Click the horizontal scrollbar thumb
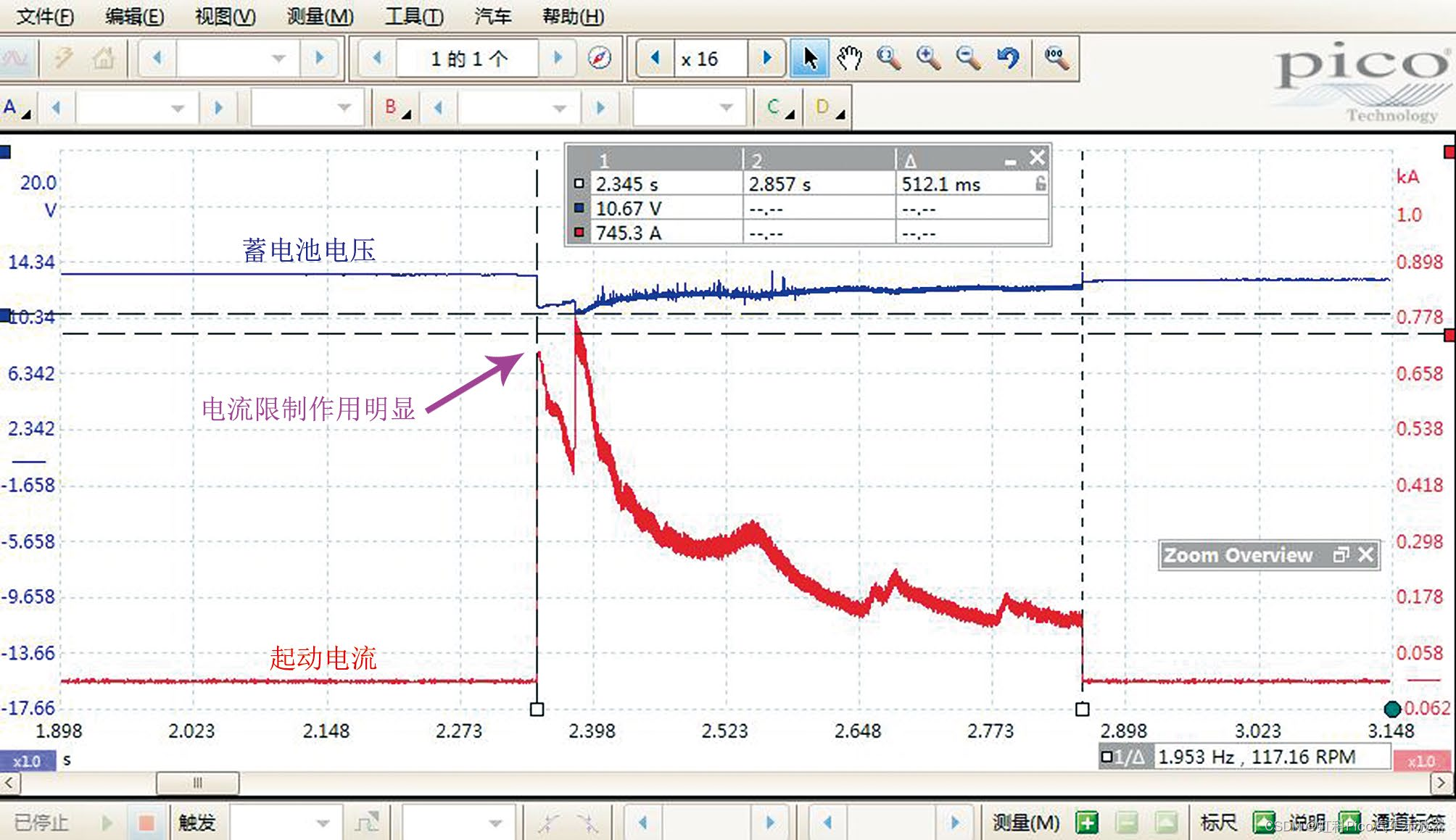The width and height of the screenshot is (1456, 840). [197, 783]
